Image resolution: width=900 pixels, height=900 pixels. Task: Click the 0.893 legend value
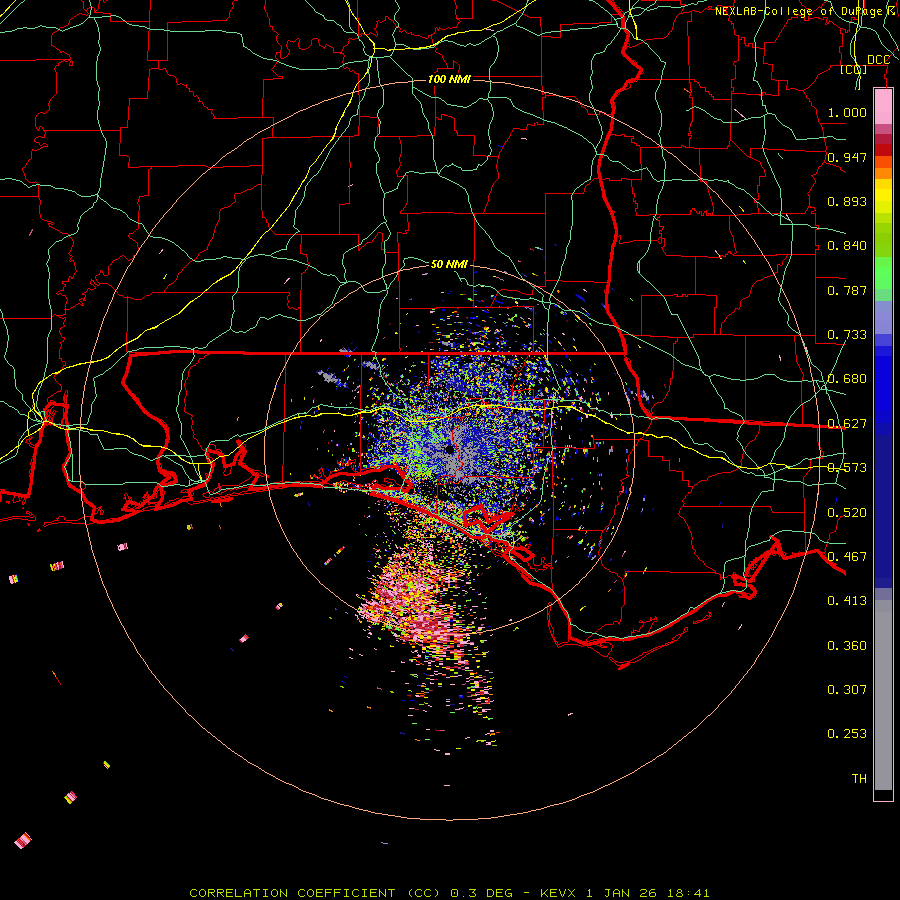(x=847, y=201)
